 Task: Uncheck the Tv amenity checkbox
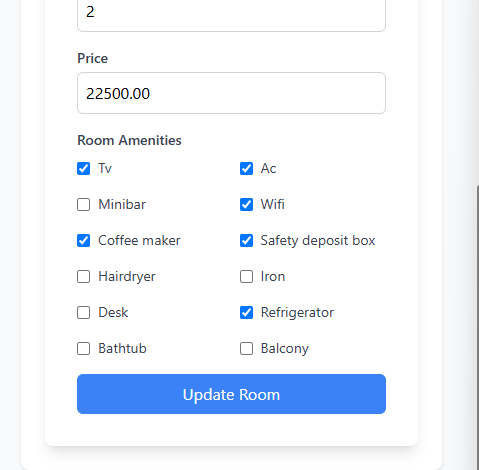tap(83, 168)
